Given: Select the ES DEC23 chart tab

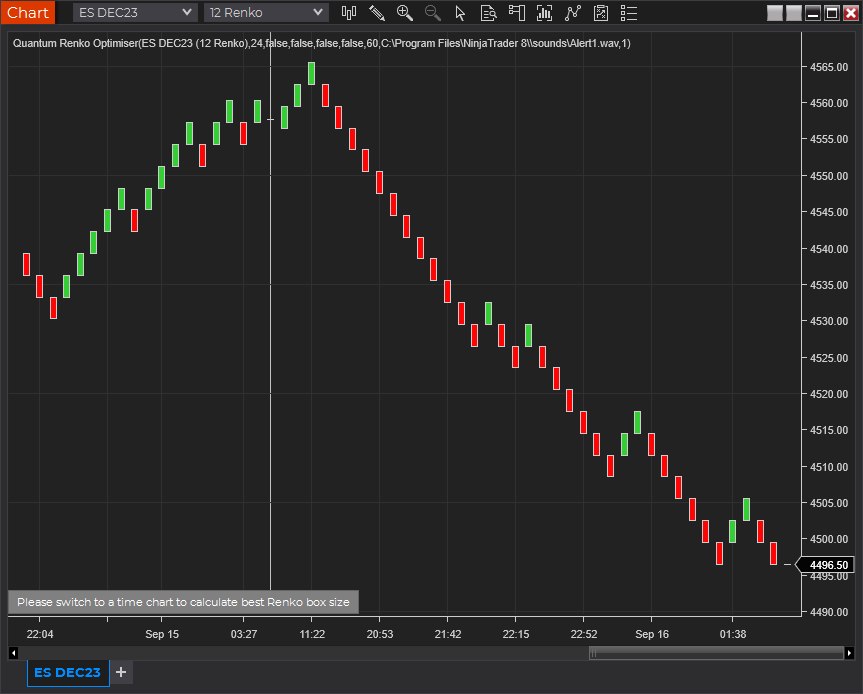Looking at the screenshot, I should tap(68, 673).
